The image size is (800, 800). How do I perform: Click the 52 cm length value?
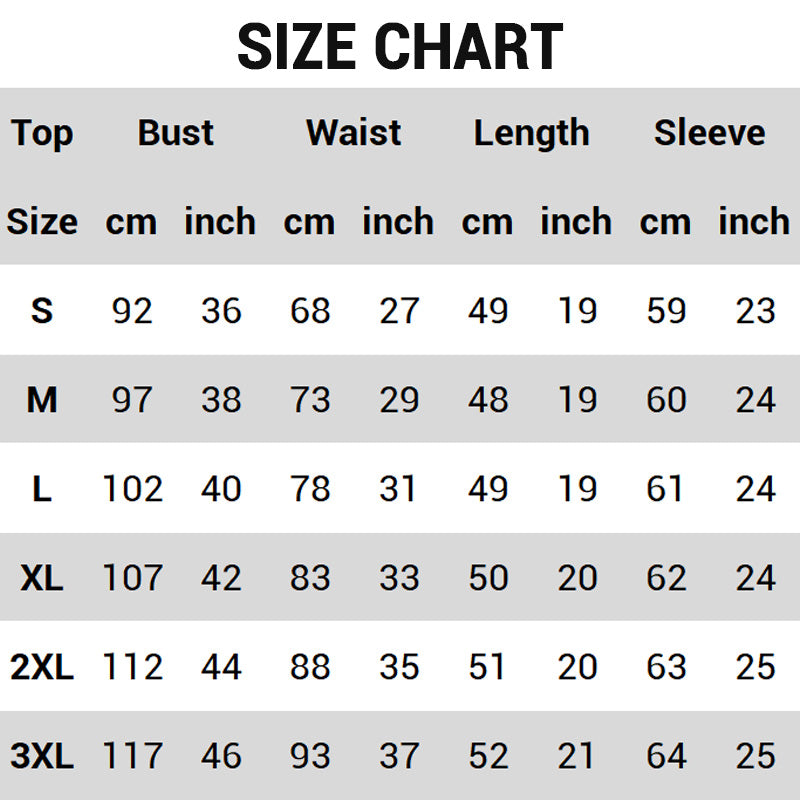(488, 756)
